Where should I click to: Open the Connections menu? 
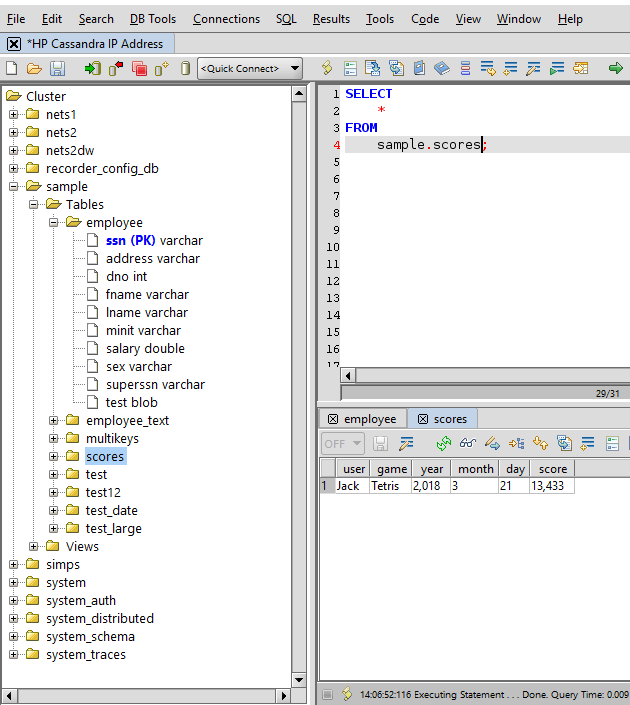pos(226,19)
